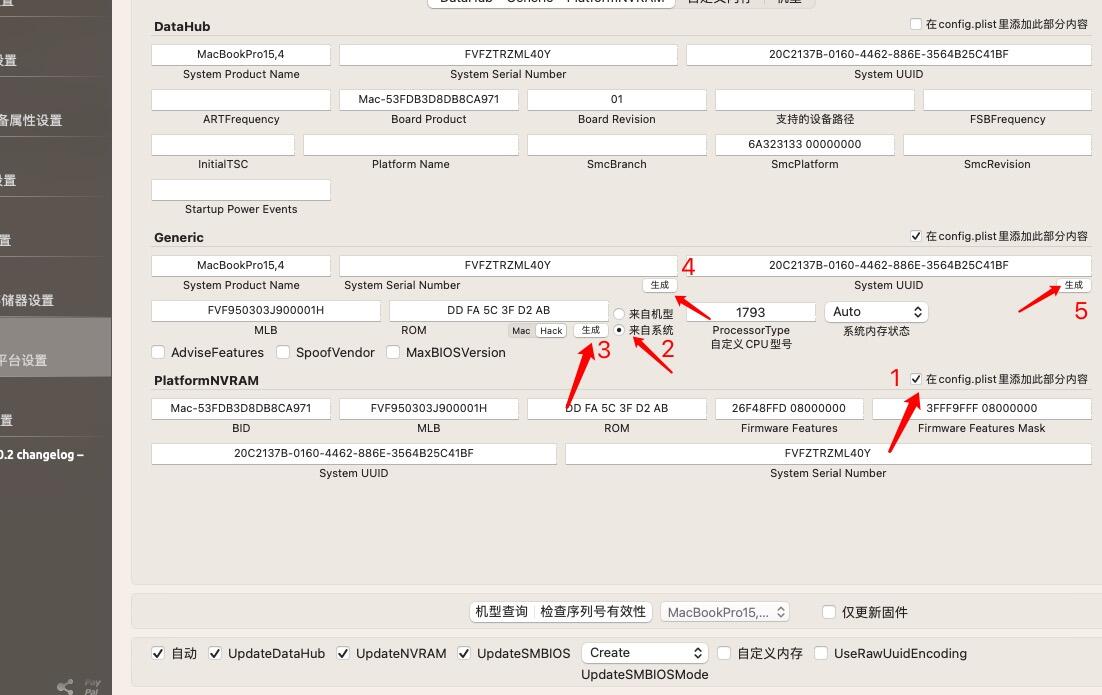Image resolution: width=1102 pixels, height=695 pixels.
Task: Open the MacBookPro15 model dropdown
Action: pos(725,612)
